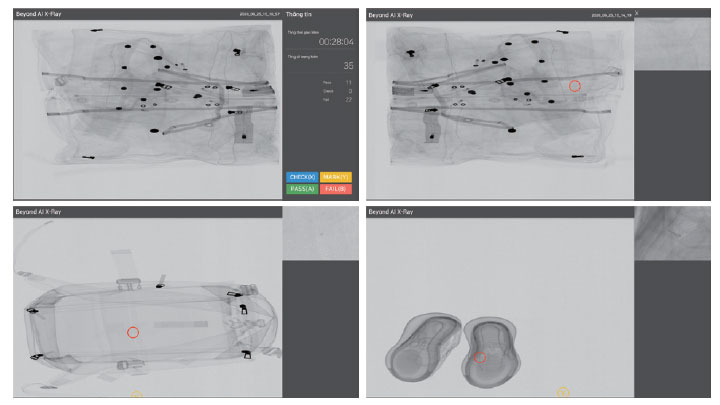720x405 pixels.
Task: Close the zoom panel with the X
Action: pyautogui.click(x=637, y=14)
